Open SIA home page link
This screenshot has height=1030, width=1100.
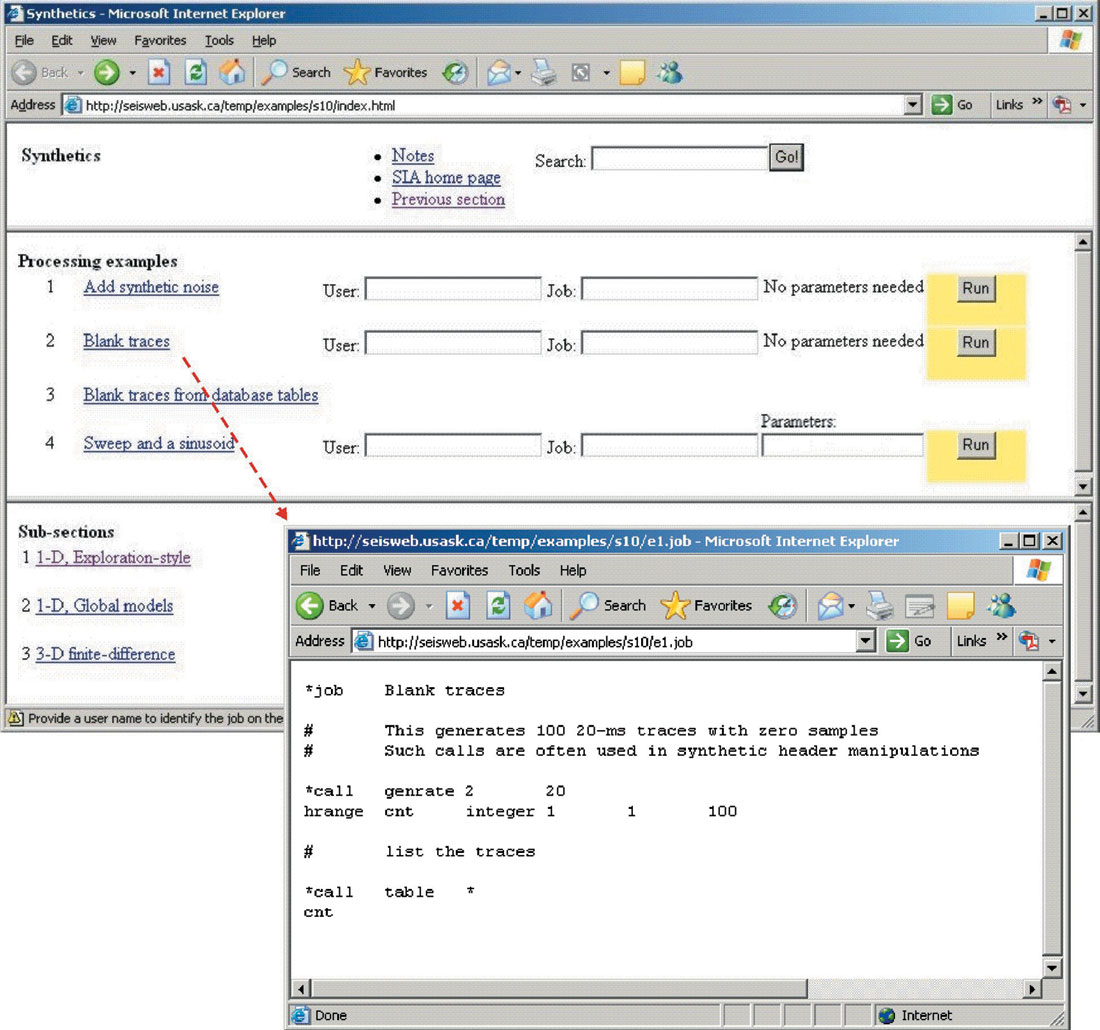click(x=446, y=178)
